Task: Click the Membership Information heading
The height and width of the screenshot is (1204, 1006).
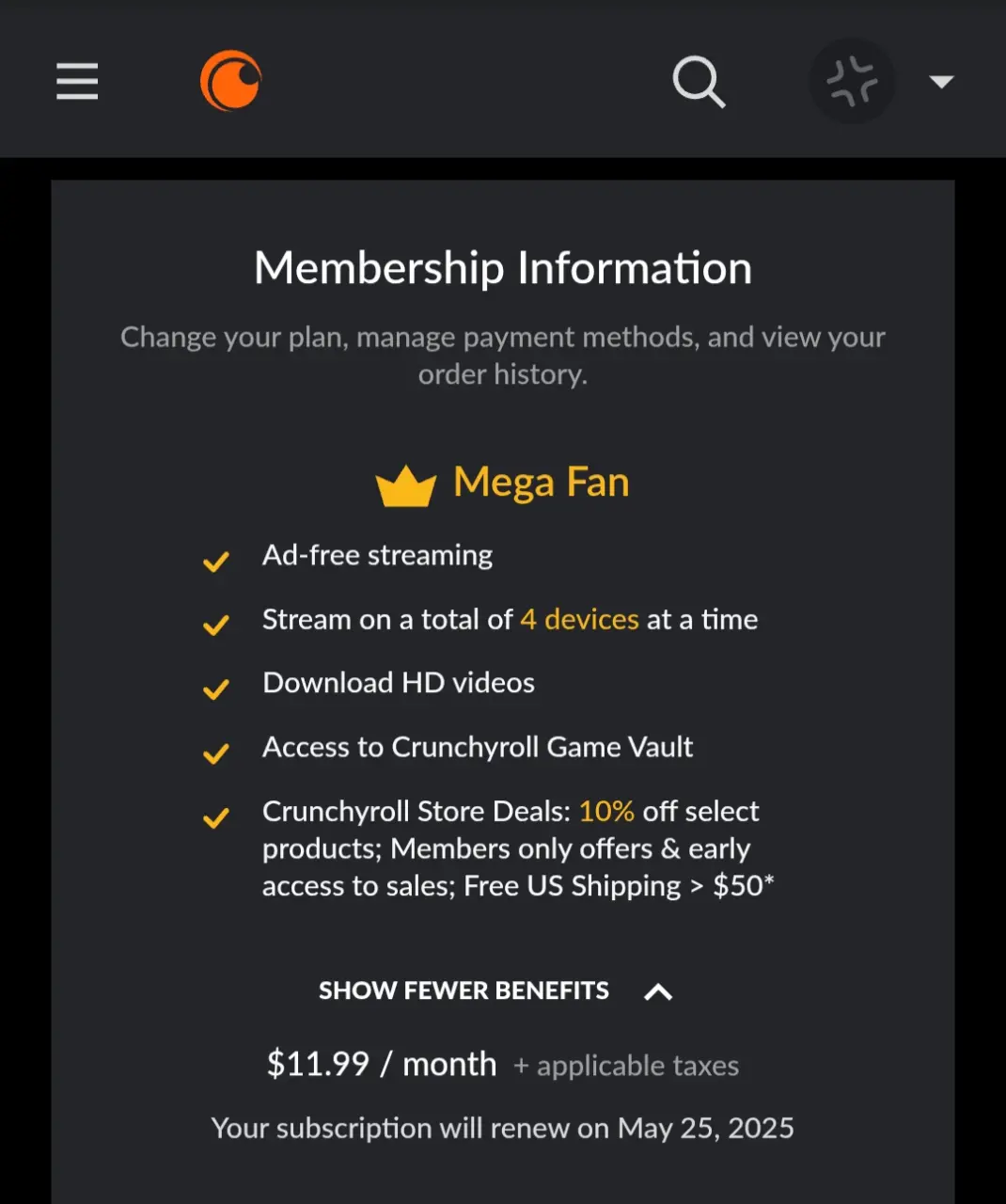Action: tap(503, 268)
